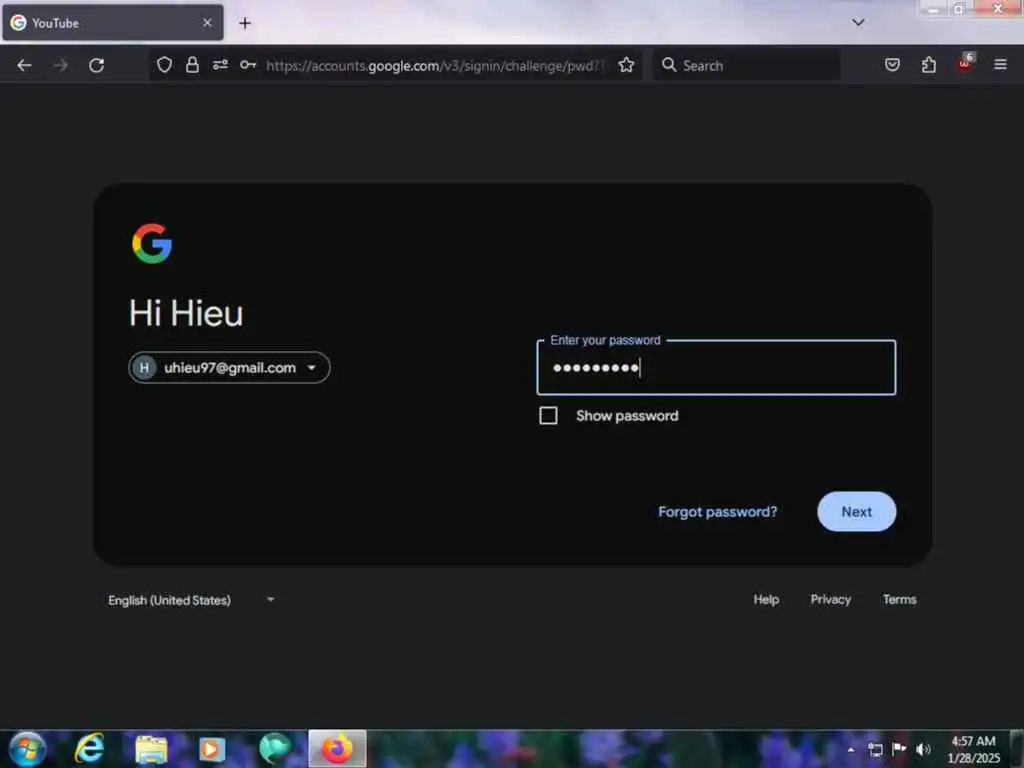List all tabs with the chevron
1024x768 pixels.
tap(858, 22)
